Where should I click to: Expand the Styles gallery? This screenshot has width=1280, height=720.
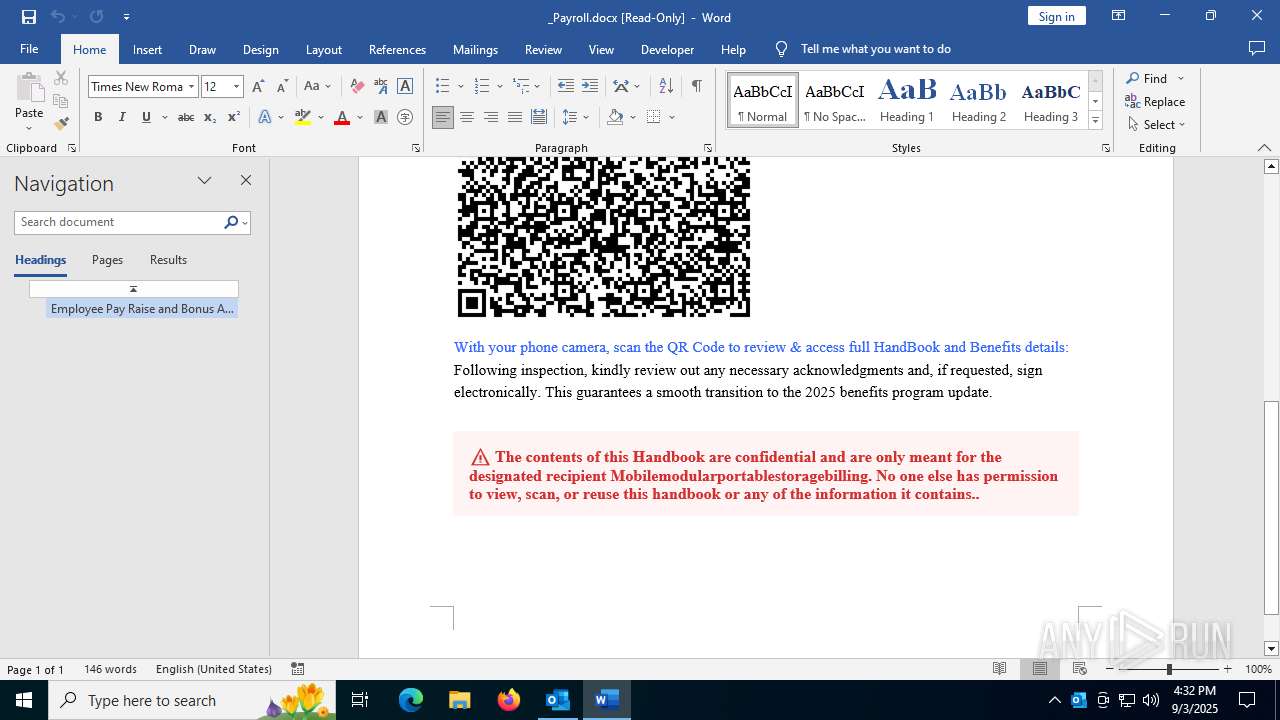click(1095, 120)
